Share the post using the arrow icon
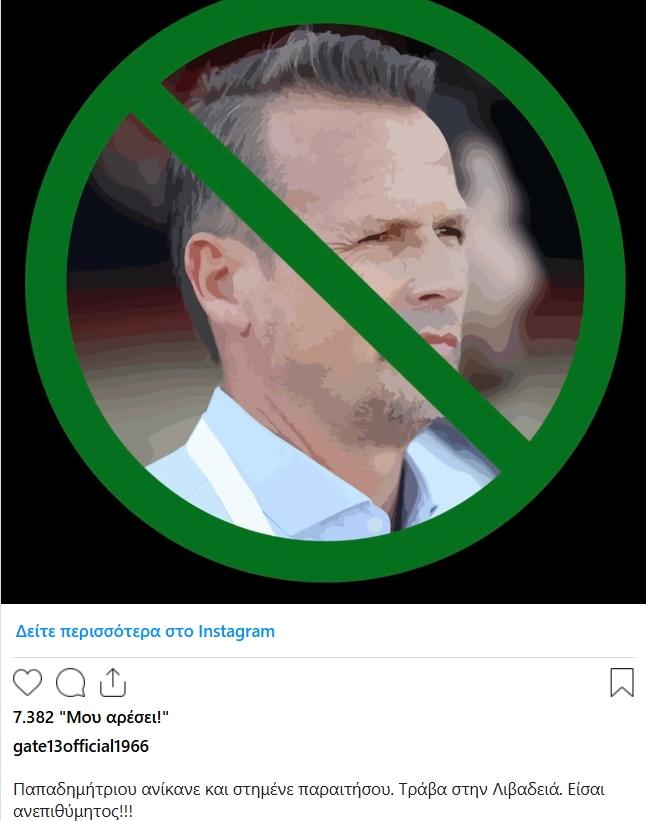Viewport: 646px width, 821px height. pos(113,682)
